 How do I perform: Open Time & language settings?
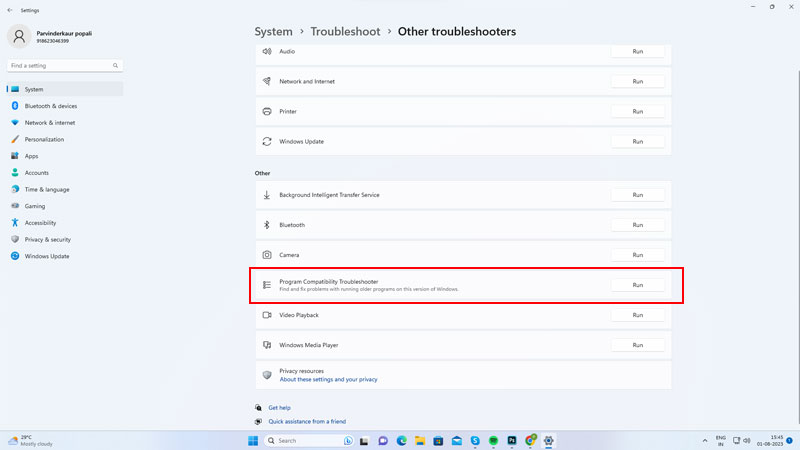point(65,189)
